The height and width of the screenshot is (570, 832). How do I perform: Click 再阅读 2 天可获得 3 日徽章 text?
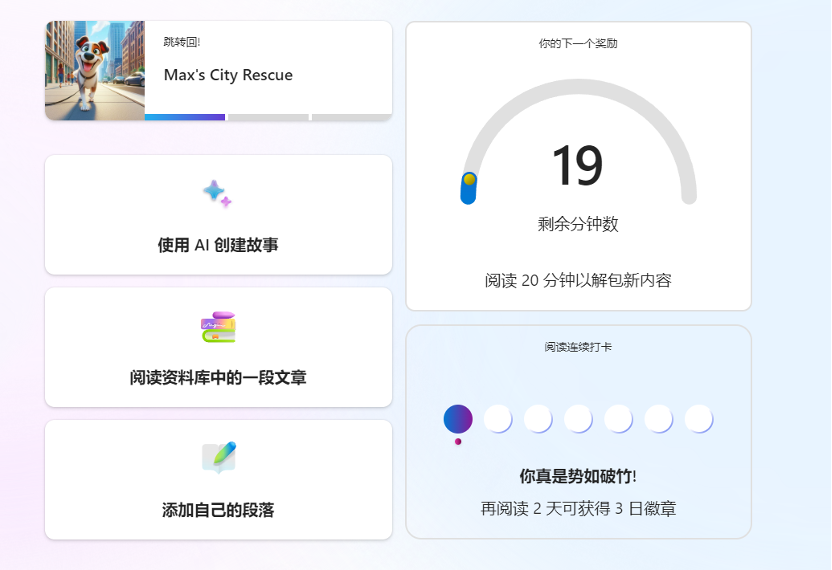[578, 508]
